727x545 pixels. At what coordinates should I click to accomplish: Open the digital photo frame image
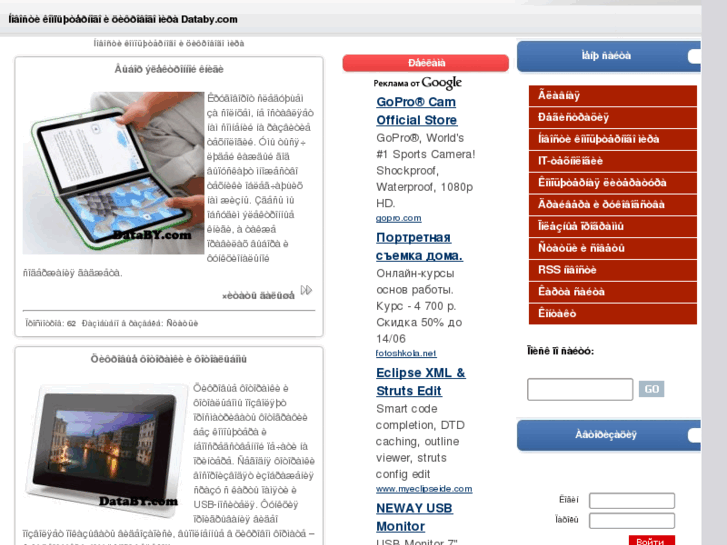[108, 449]
